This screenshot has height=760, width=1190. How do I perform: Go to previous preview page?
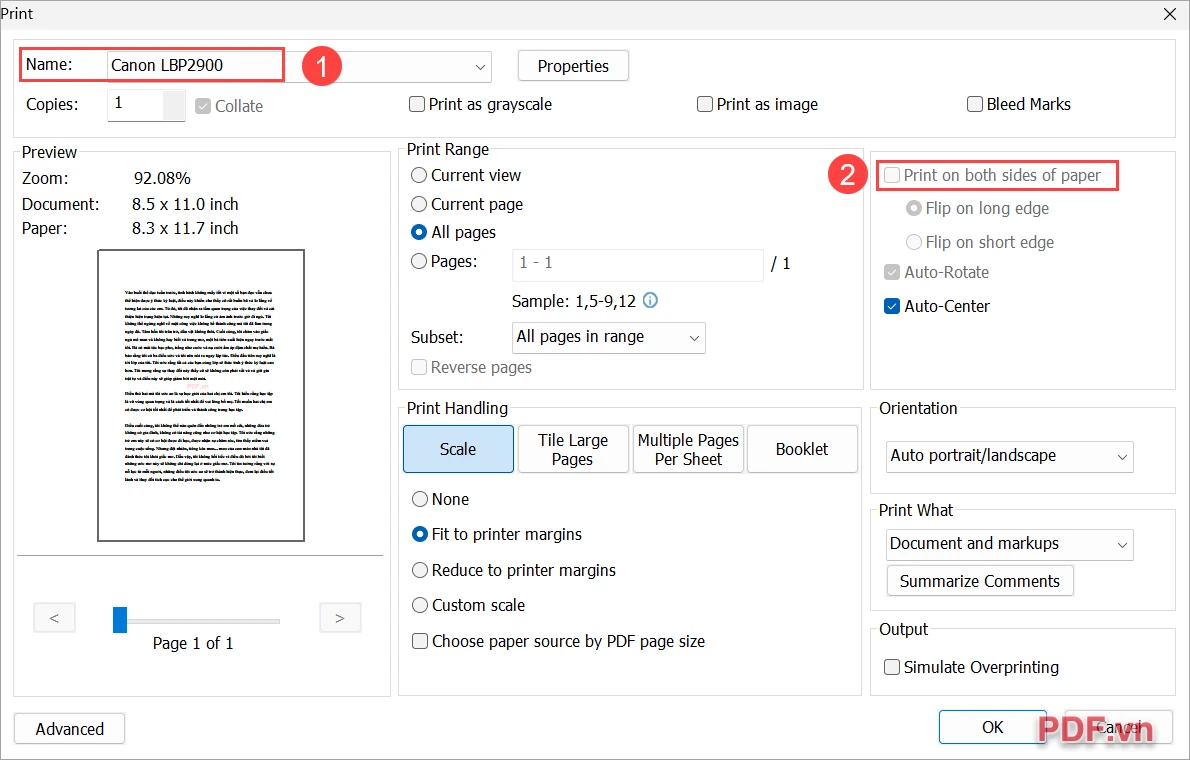55,618
